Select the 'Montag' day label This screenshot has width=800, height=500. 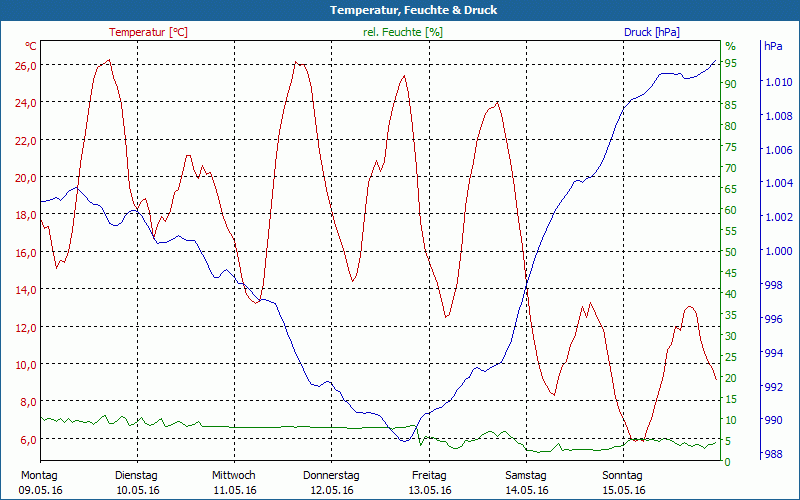pyautogui.click(x=39, y=475)
